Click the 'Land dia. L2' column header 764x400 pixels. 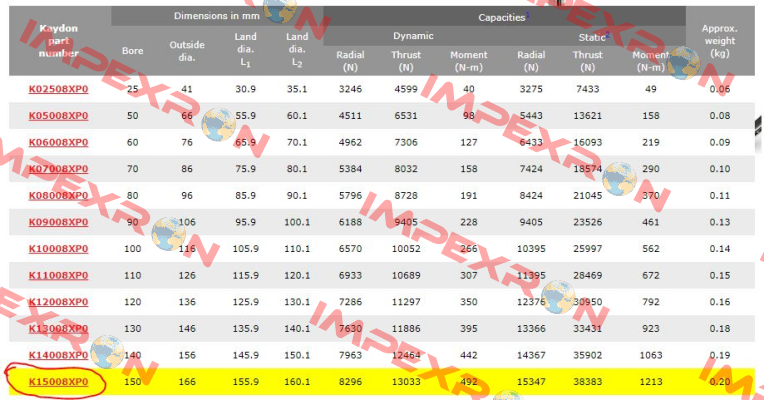(x=297, y=50)
